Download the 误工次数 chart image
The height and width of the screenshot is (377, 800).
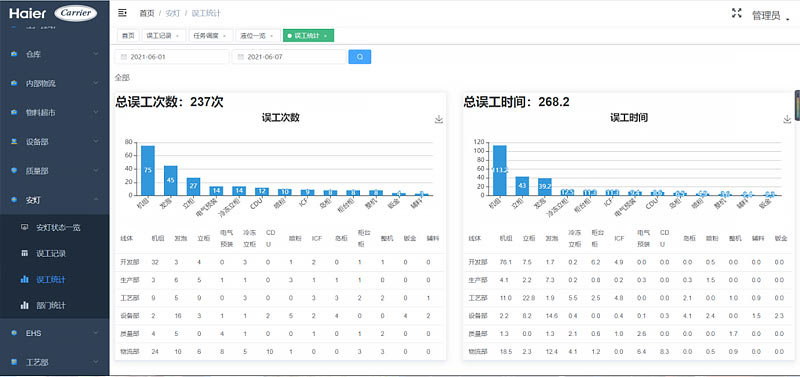point(439,119)
